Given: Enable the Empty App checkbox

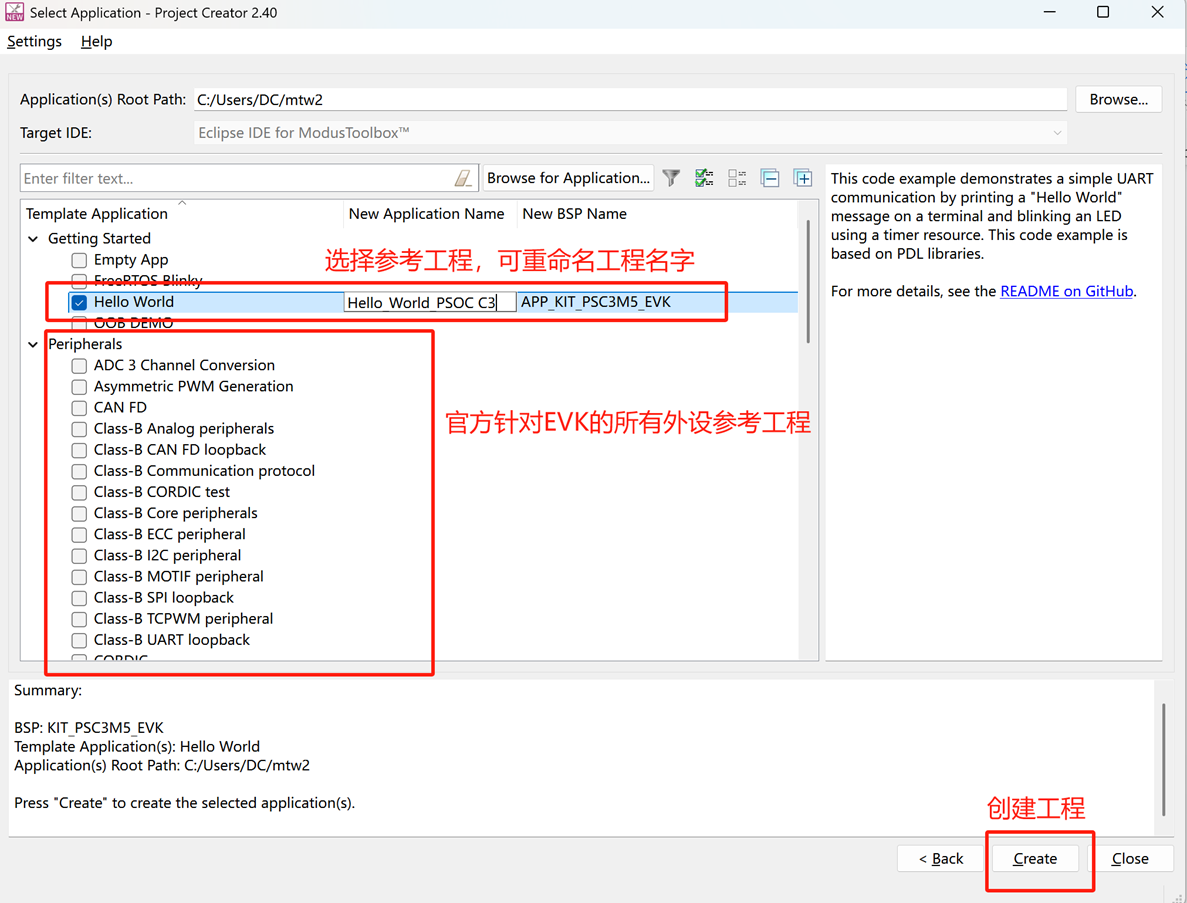Looking at the screenshot, I should (x=79, y=260).
